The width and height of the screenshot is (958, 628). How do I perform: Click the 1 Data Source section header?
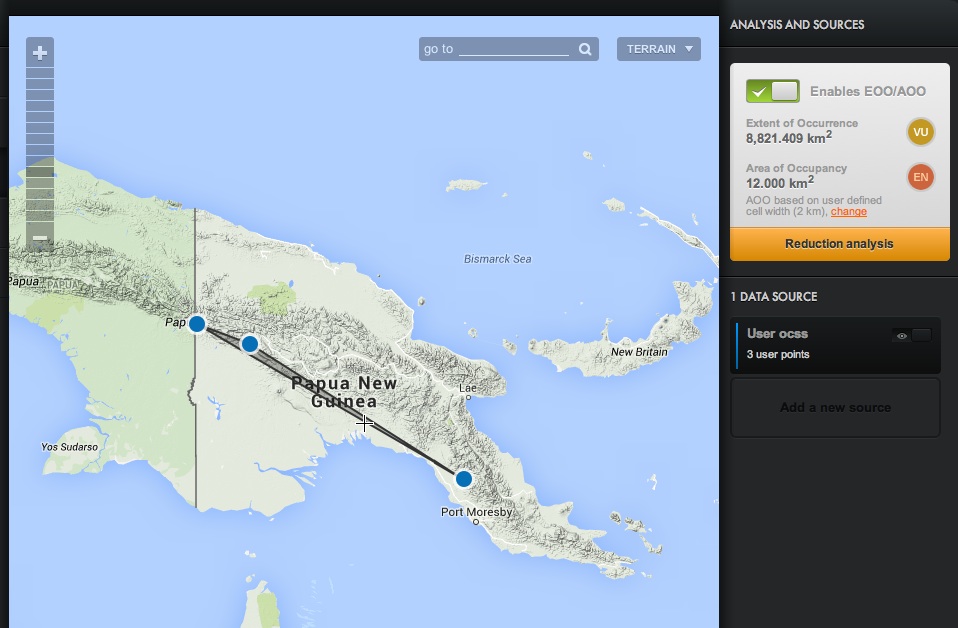(x=774, y=297)
